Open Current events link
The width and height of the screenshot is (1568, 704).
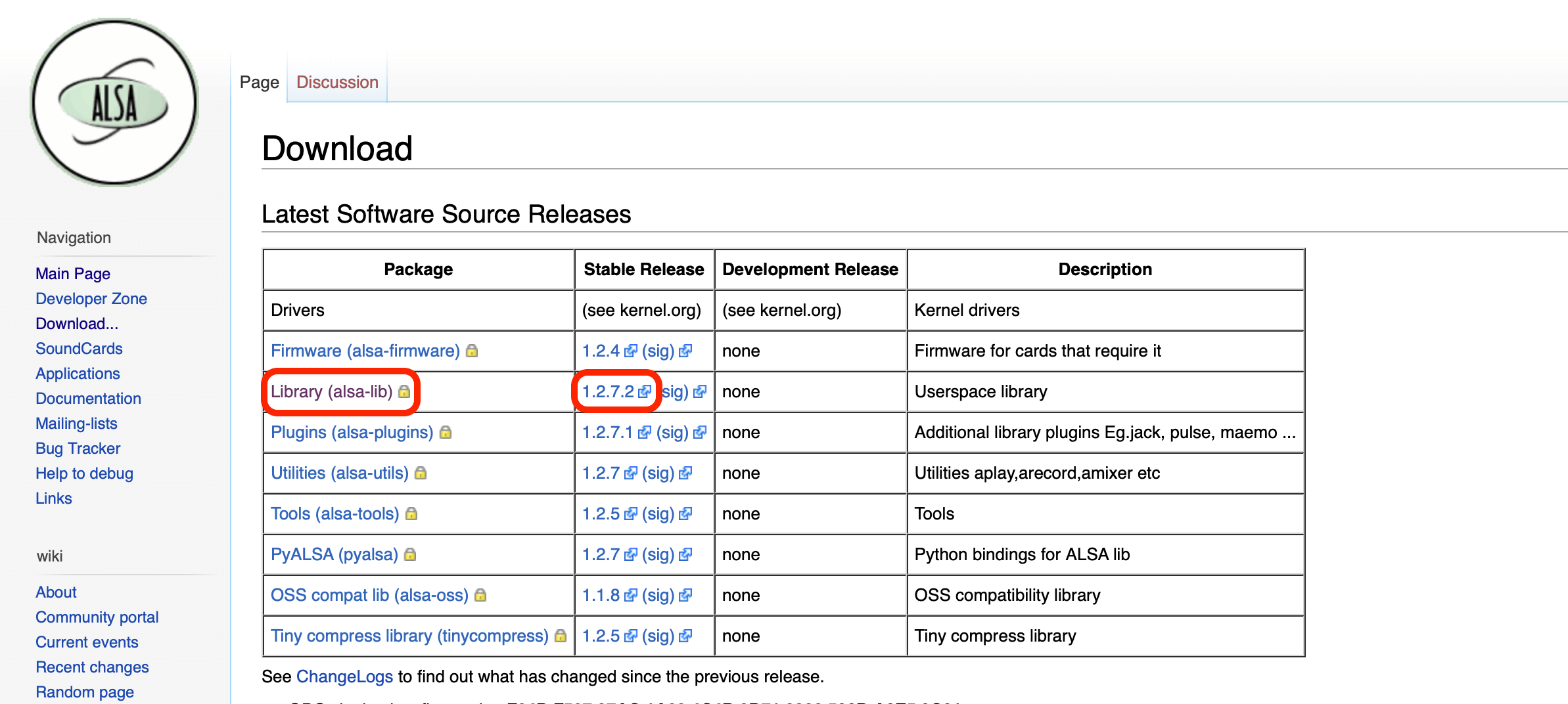[87, 642]
